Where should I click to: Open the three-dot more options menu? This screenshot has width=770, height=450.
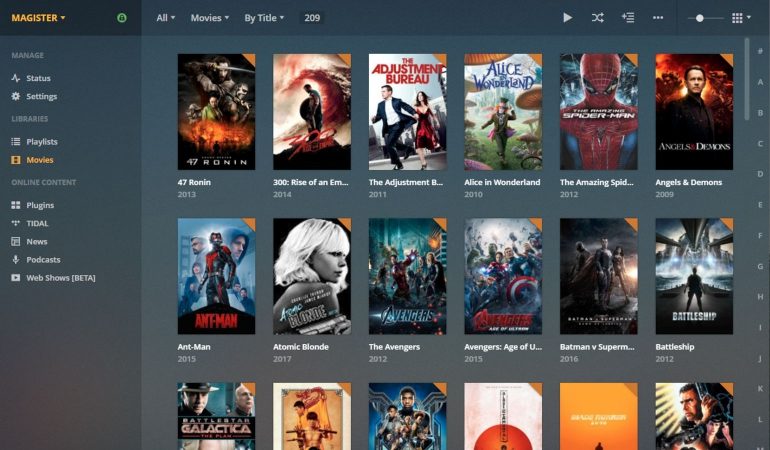(x=657, y=18)
